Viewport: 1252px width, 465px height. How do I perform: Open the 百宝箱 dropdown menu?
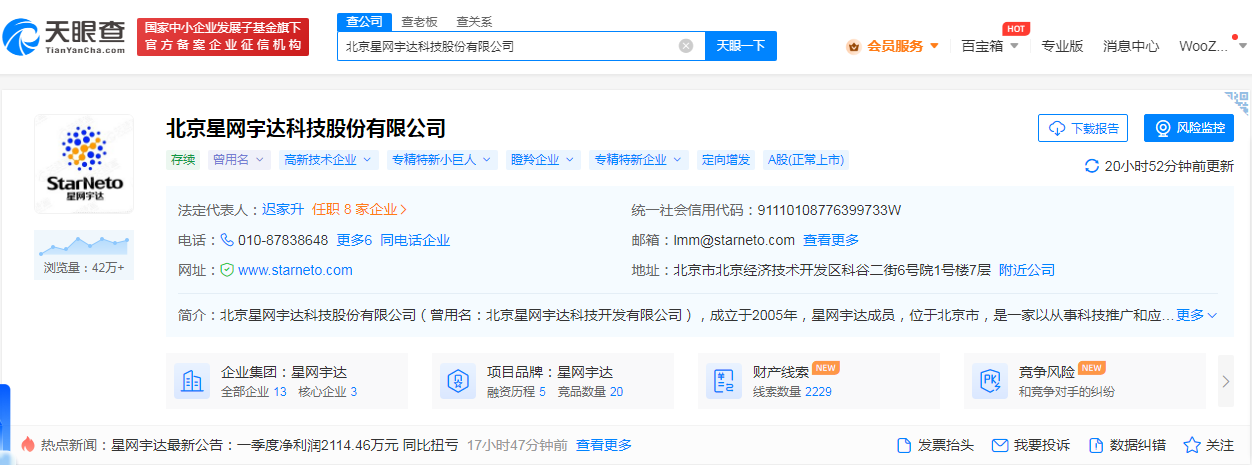[990, 46]
